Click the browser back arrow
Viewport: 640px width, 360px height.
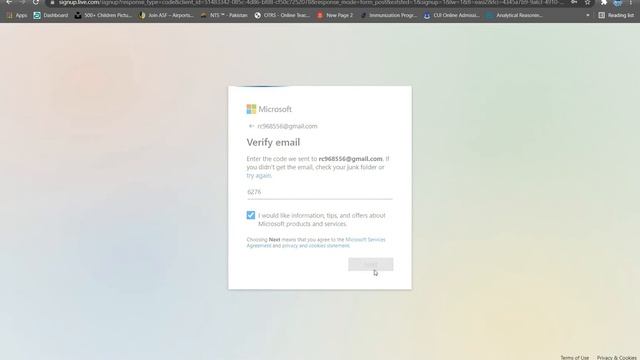pyautogui.click(x=9, y=2)
